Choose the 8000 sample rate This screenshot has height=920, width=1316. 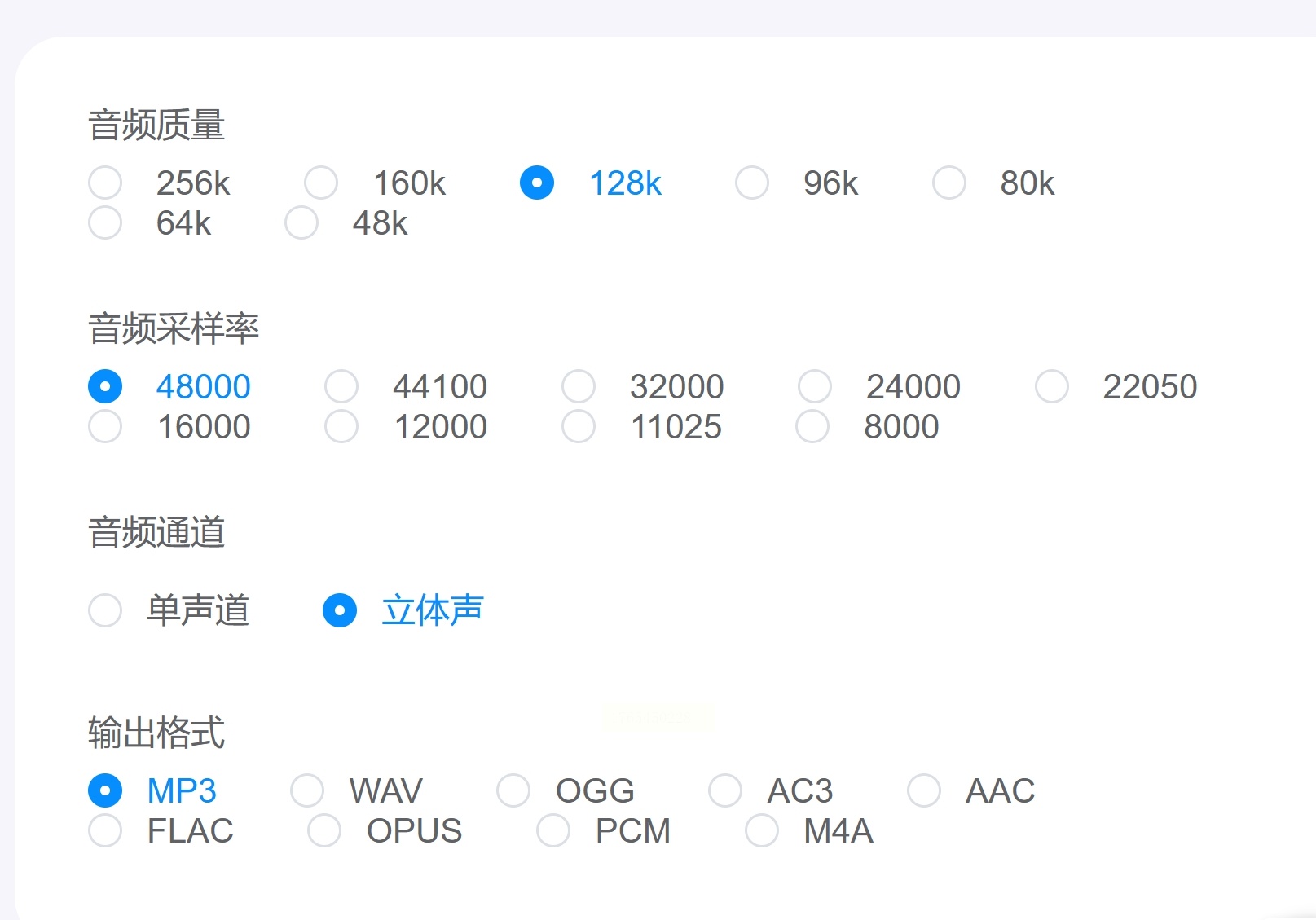pos(812,426)
